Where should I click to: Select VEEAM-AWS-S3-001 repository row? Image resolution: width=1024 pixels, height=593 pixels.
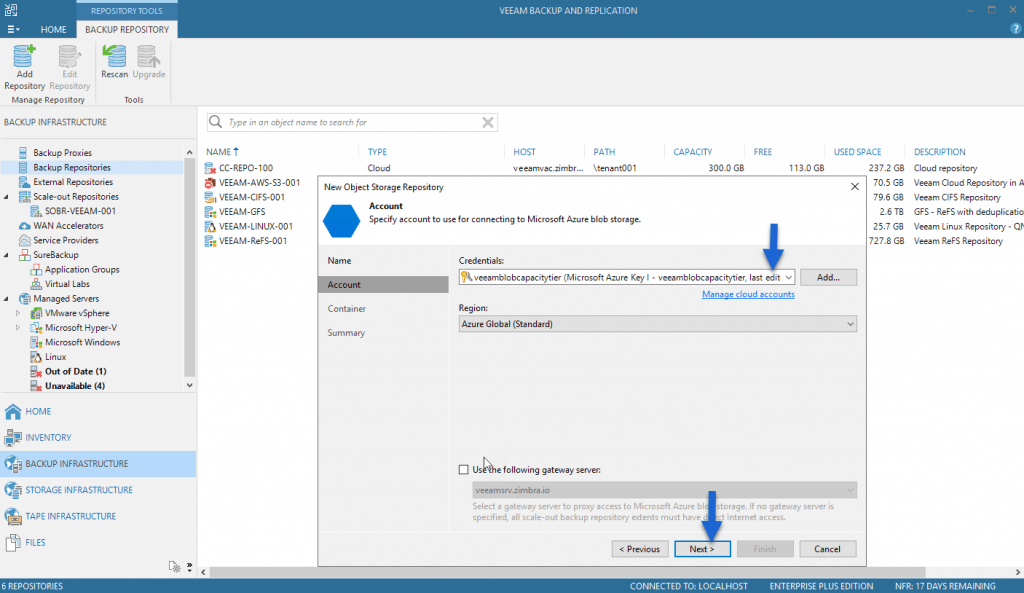261,182
